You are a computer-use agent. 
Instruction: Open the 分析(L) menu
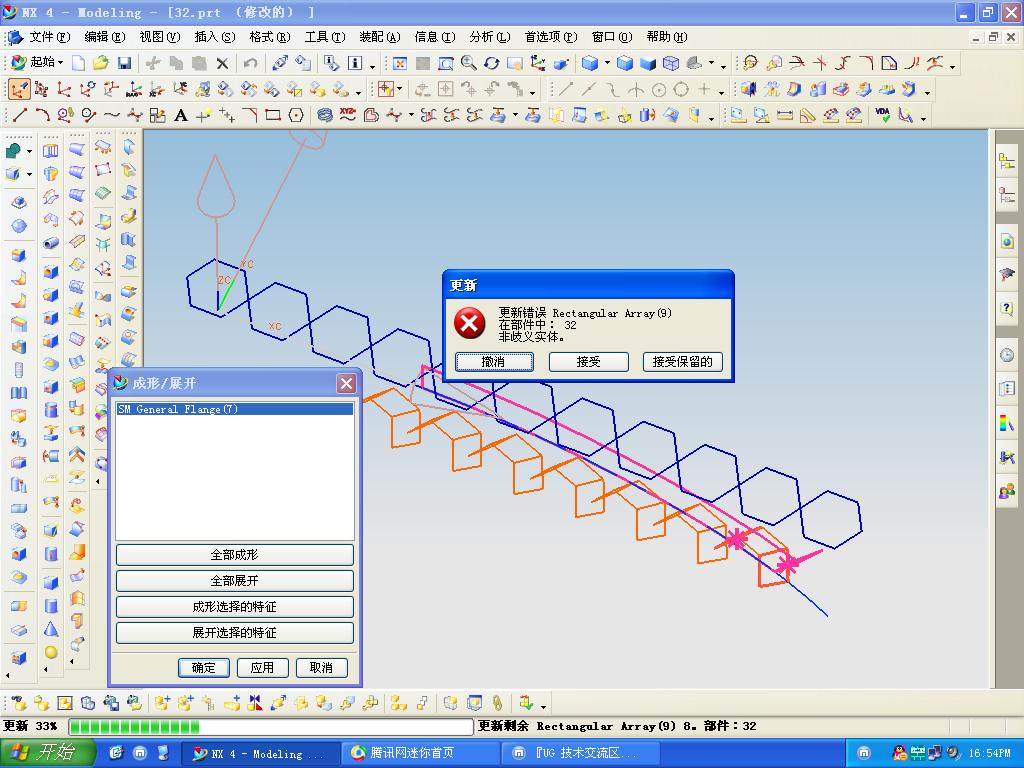[x=489, y=37]
